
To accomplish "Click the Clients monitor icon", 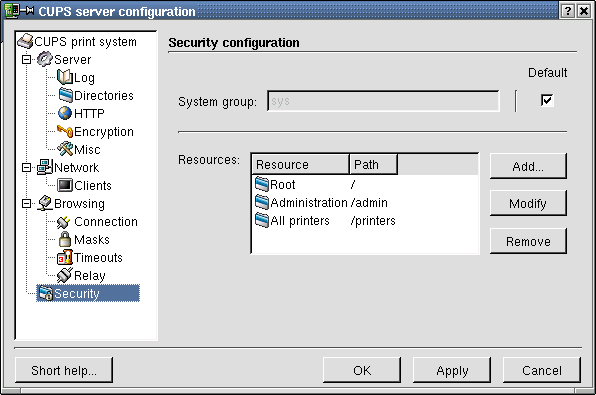I will click(65, 185).
